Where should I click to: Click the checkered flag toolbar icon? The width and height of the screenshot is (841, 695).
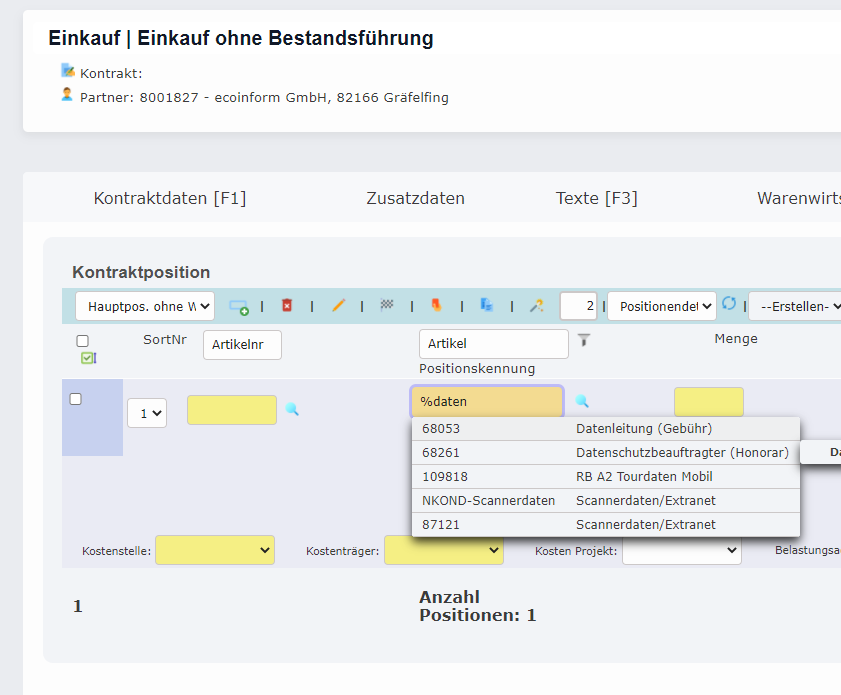[387, 305]
